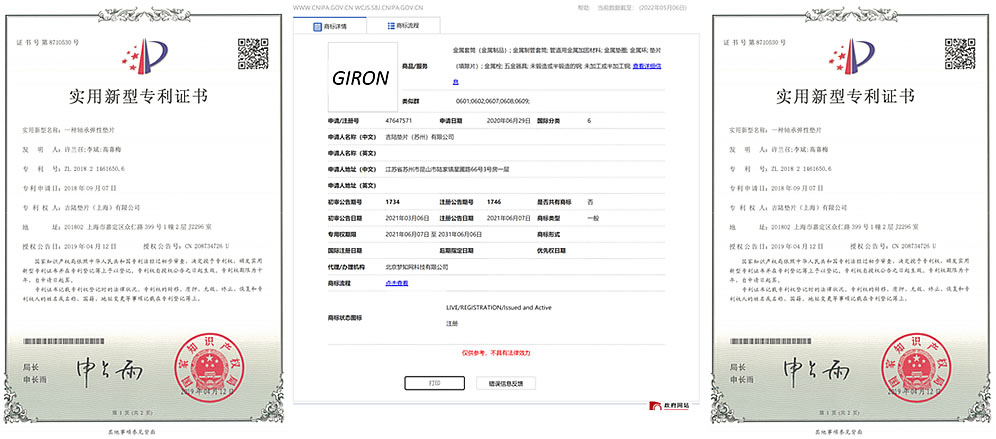Click preliminary announcement issue 1734
Image resolution: width=996 pixels, height=439 pixels.
(x=391, y=201)
